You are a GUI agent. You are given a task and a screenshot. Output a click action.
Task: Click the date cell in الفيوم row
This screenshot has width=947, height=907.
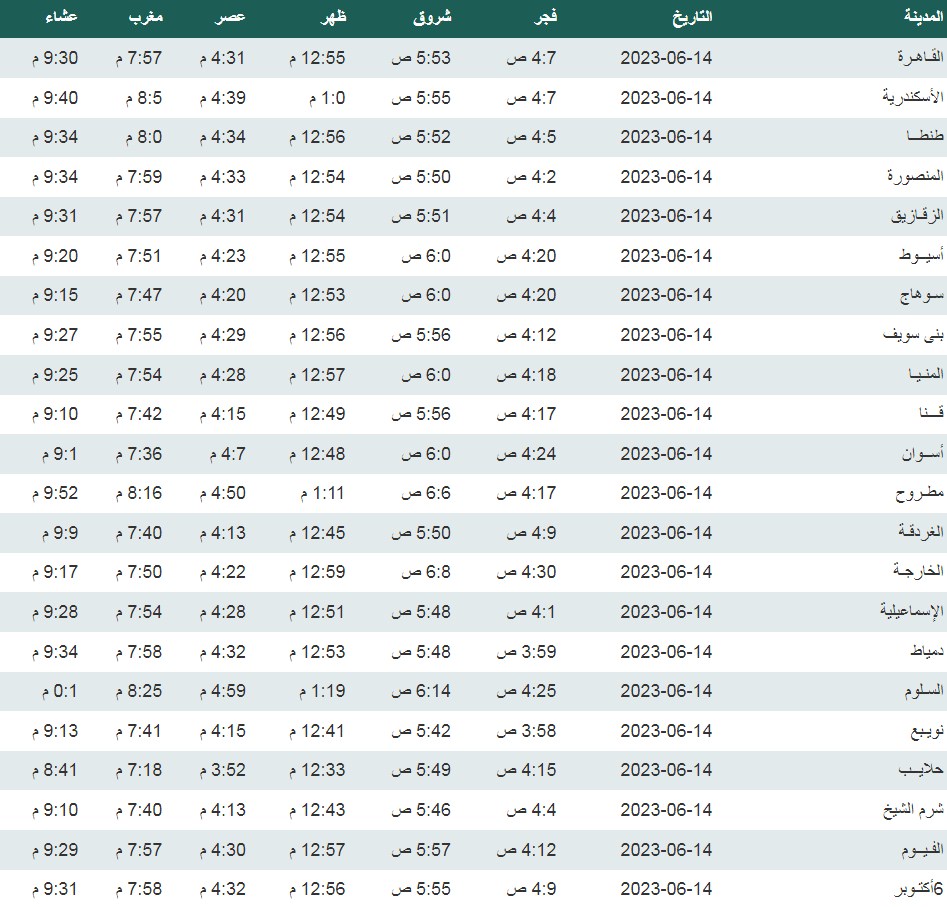[x=666, y=850]
